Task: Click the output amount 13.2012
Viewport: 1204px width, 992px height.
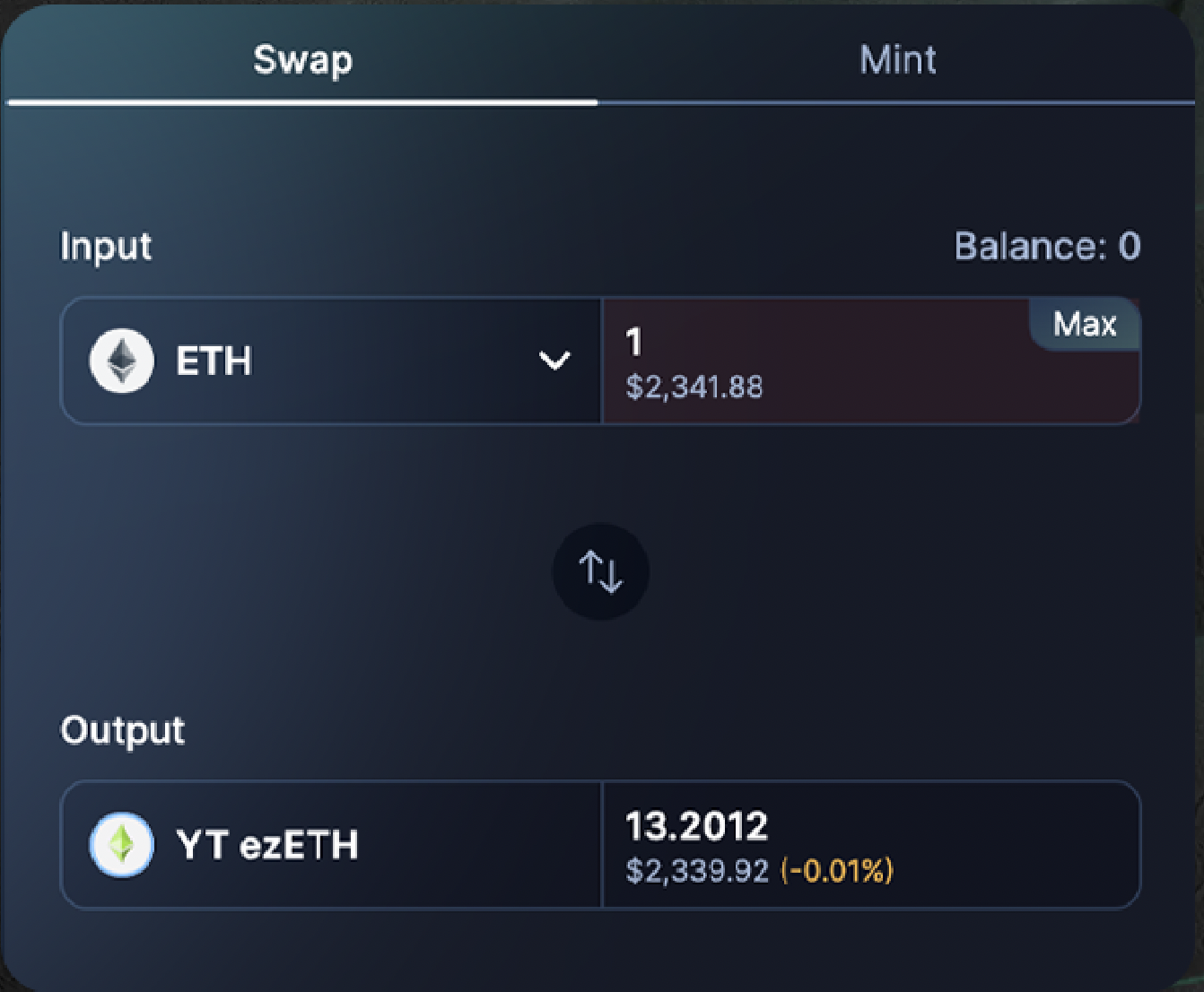Action: click(696, 826)
